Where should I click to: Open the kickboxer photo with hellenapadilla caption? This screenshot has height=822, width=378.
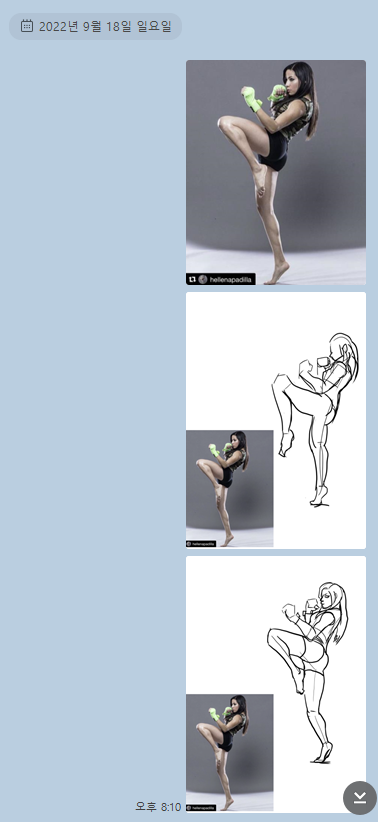tap(276, 172)
